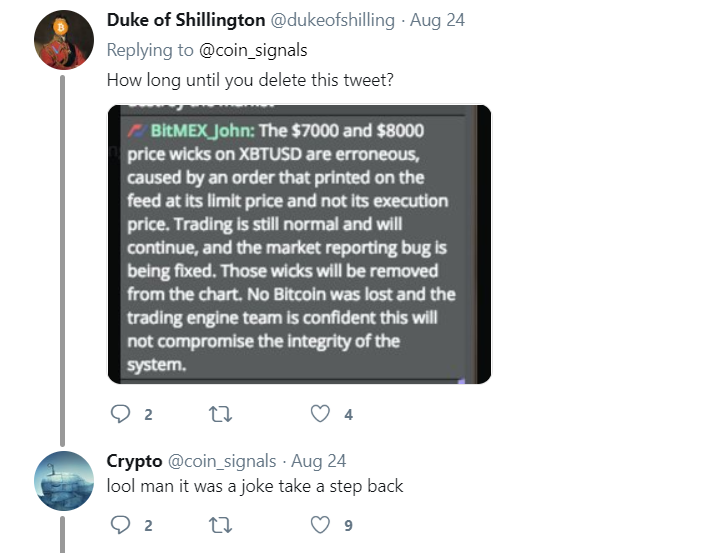Click the reply count 2 on Duke's tweet
Screen dimensions: 706x553
[x=147, y=415]
